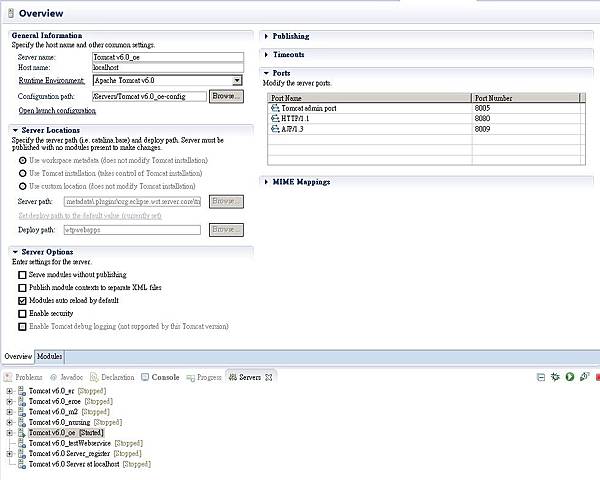Collapse the Server Locations section
600x480 pixels.
click(15, 131)
